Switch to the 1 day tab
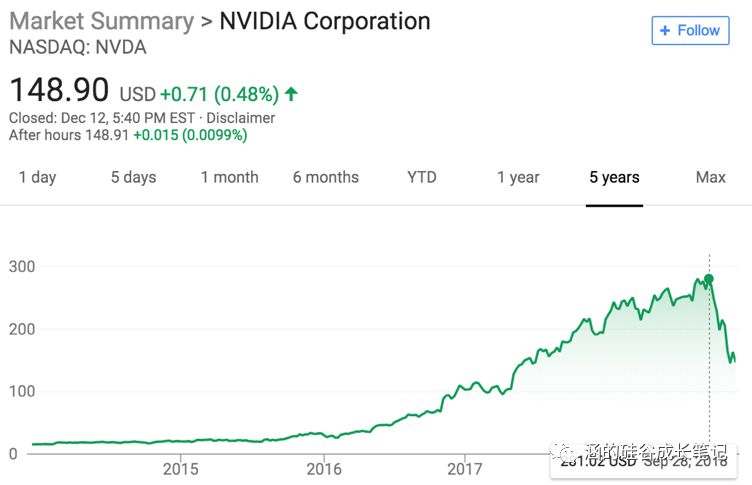 (x=38, y=177)
